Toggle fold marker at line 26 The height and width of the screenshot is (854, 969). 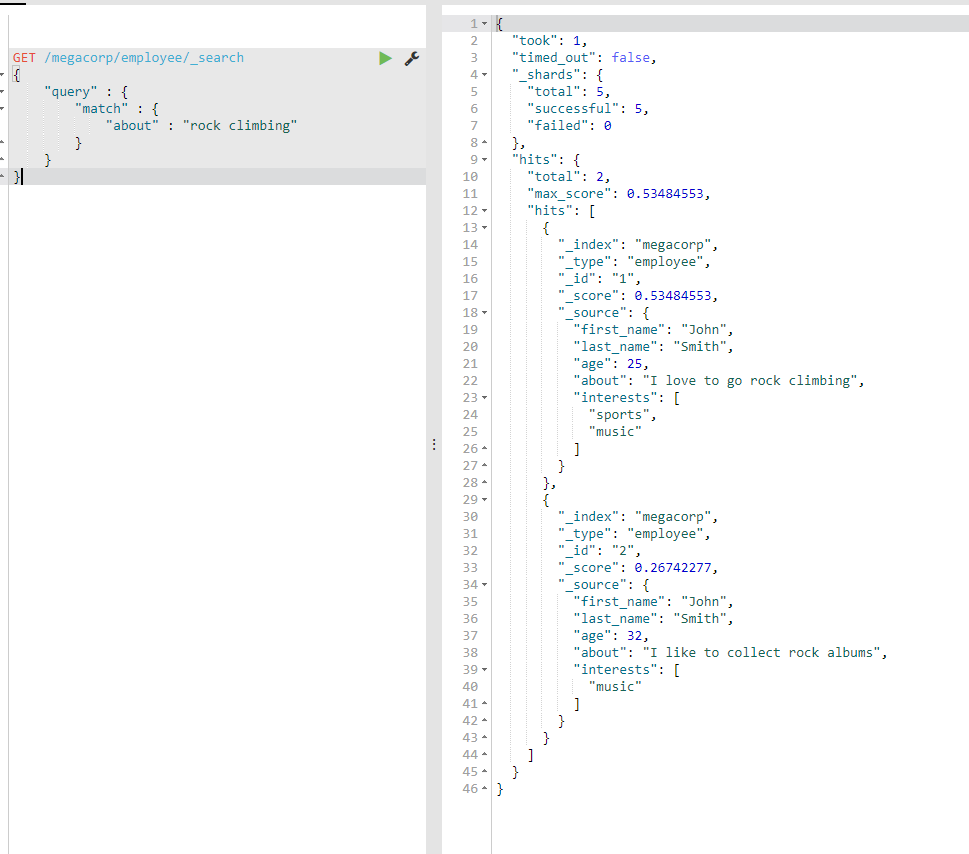[x=484, y=449]
